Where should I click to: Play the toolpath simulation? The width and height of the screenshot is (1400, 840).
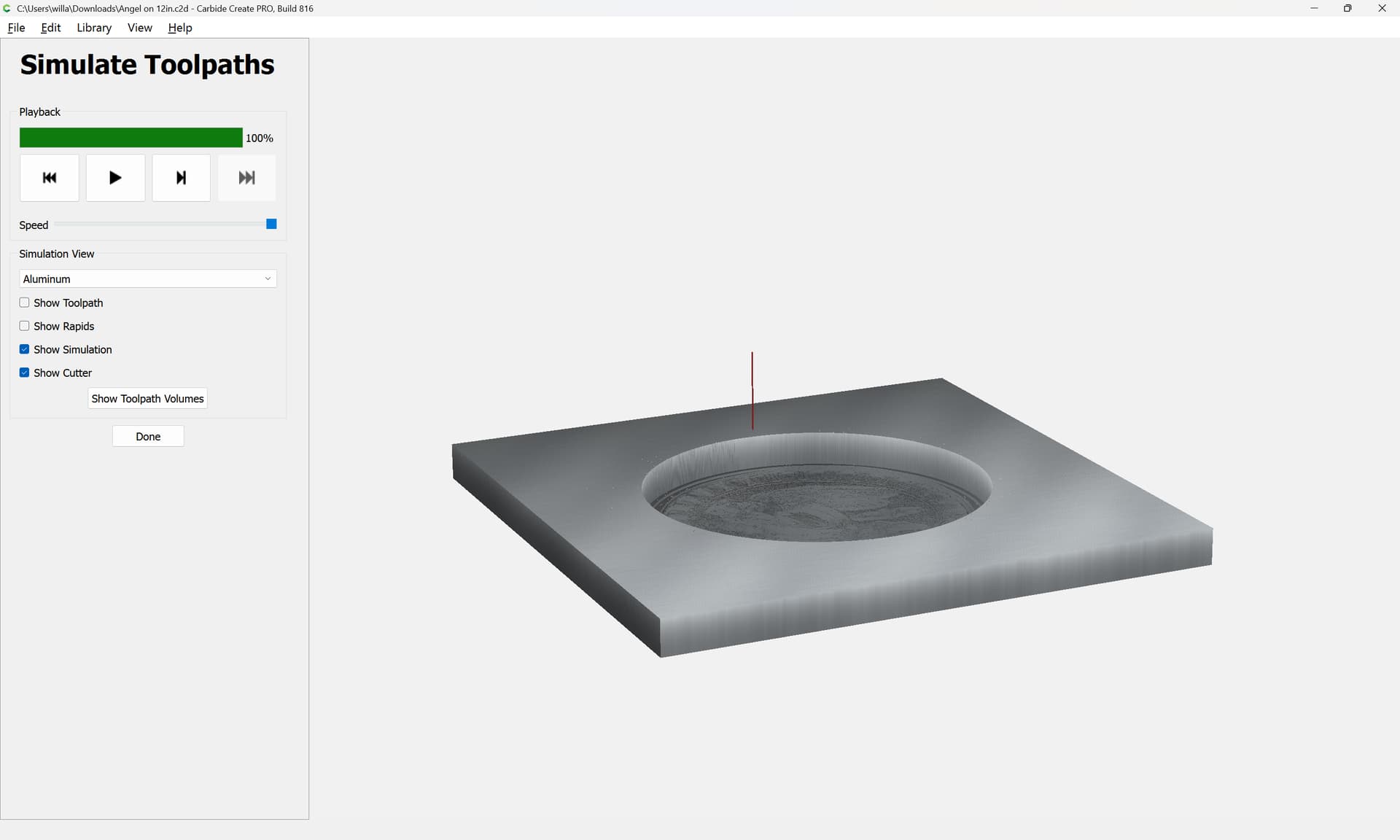[115, 177]
